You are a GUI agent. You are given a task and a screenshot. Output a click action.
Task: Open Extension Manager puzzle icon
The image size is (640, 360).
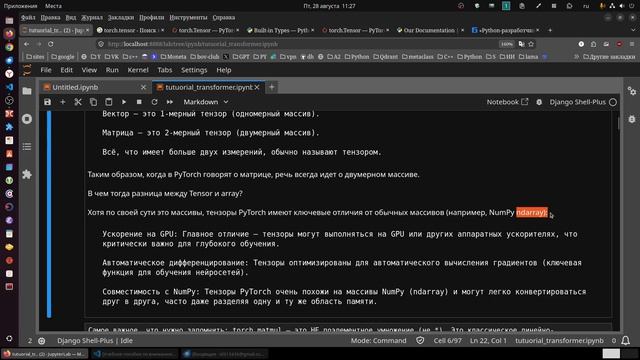27,174
